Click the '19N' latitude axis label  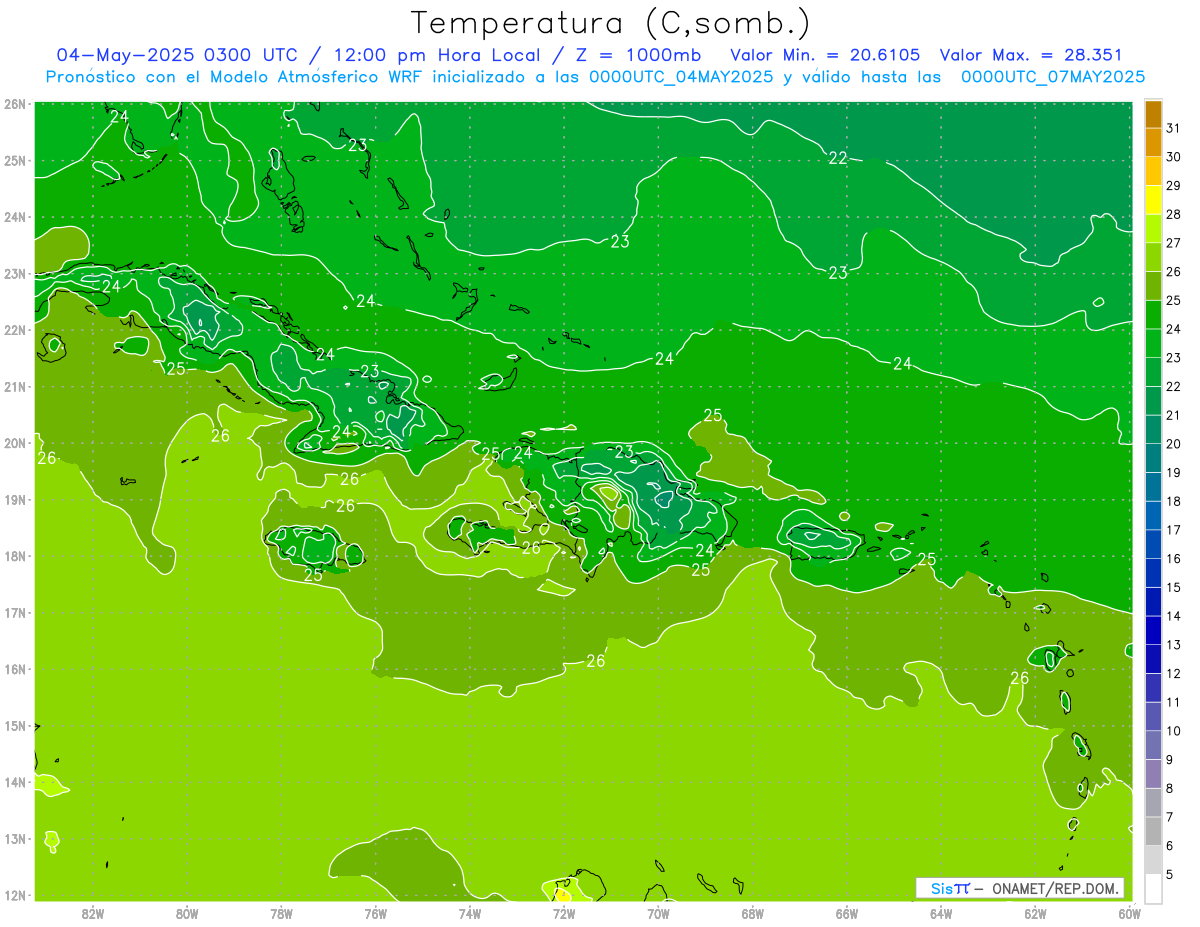coord(15,500)
